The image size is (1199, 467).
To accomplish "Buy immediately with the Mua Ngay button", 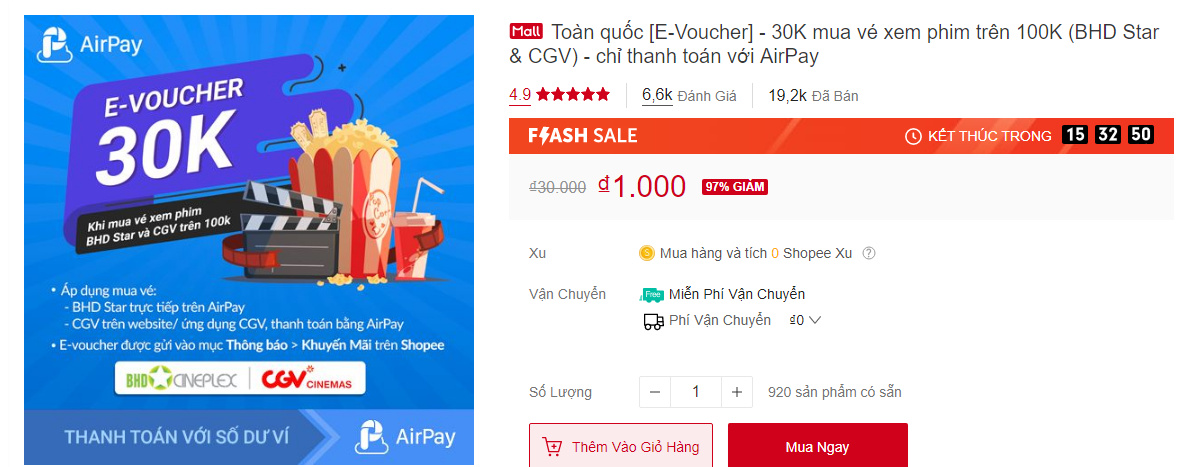I will (817, 447).
